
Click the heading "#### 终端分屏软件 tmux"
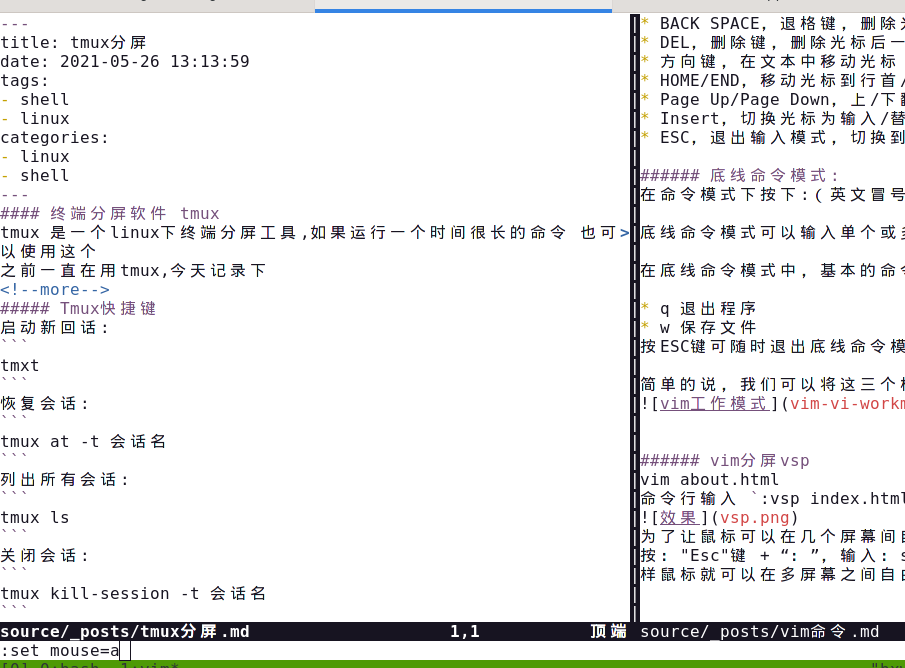pyautogui.click(x=110, y=214)
